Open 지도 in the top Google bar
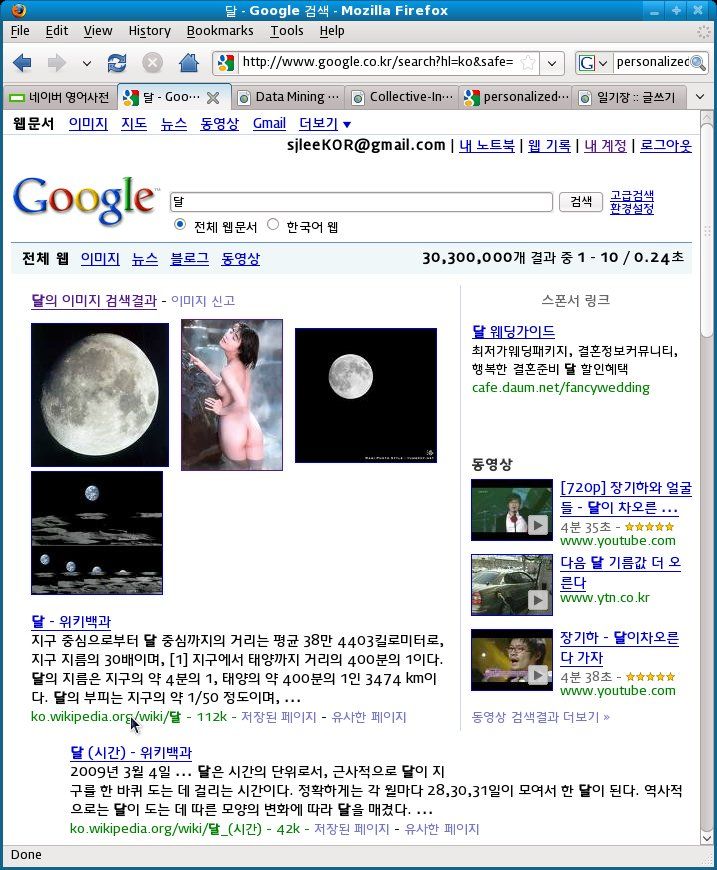 click(134, 124)
